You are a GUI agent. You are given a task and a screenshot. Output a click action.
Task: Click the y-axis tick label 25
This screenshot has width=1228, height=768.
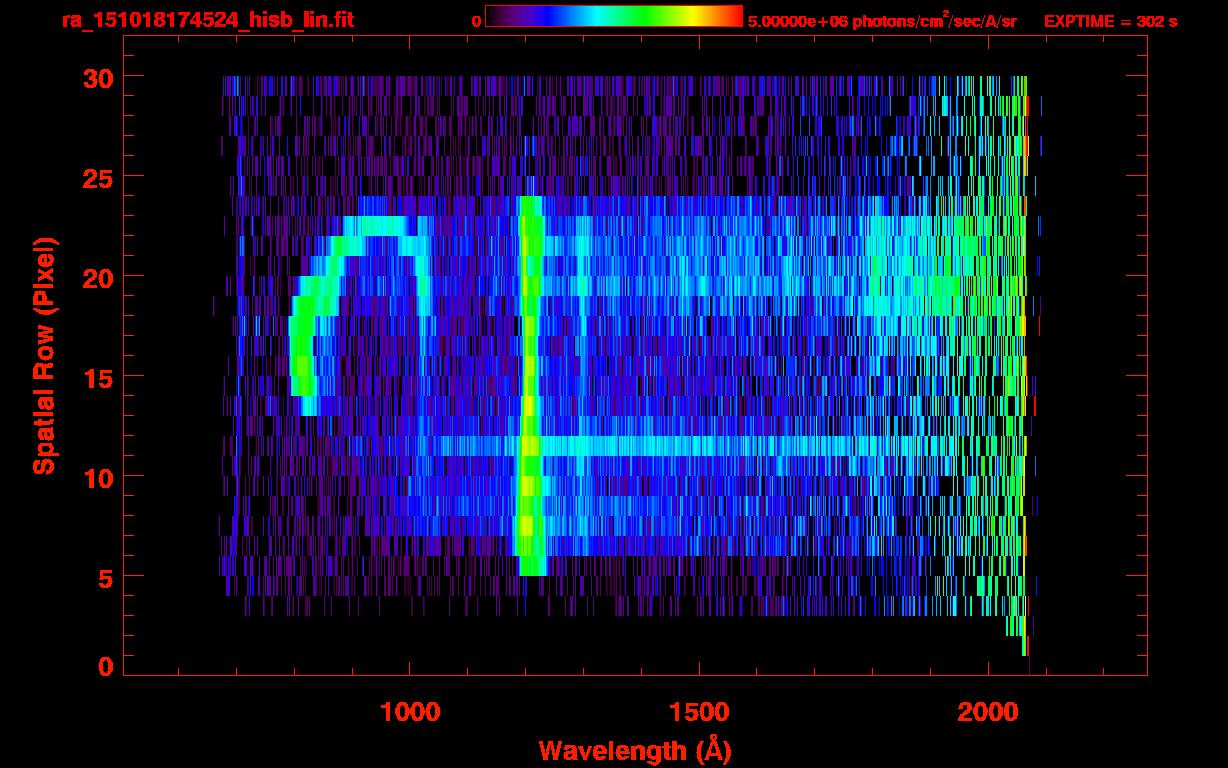pos(97,177)
